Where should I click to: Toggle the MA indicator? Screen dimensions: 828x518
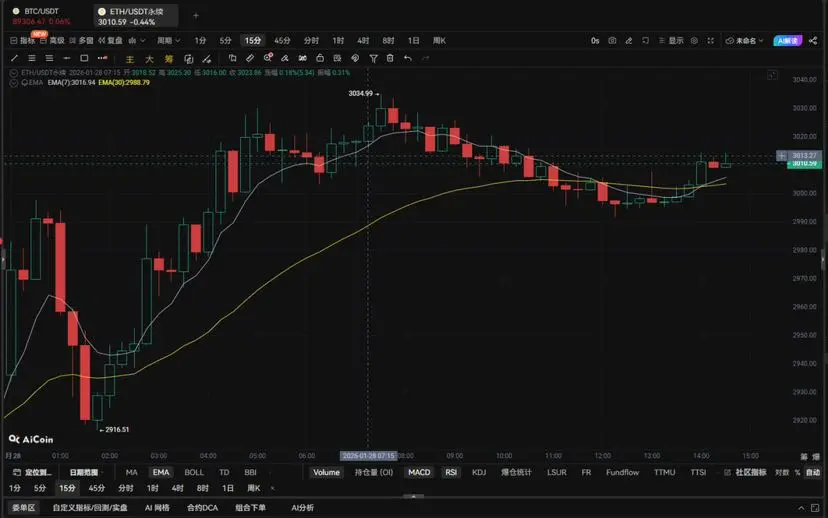tap(131, 472)
